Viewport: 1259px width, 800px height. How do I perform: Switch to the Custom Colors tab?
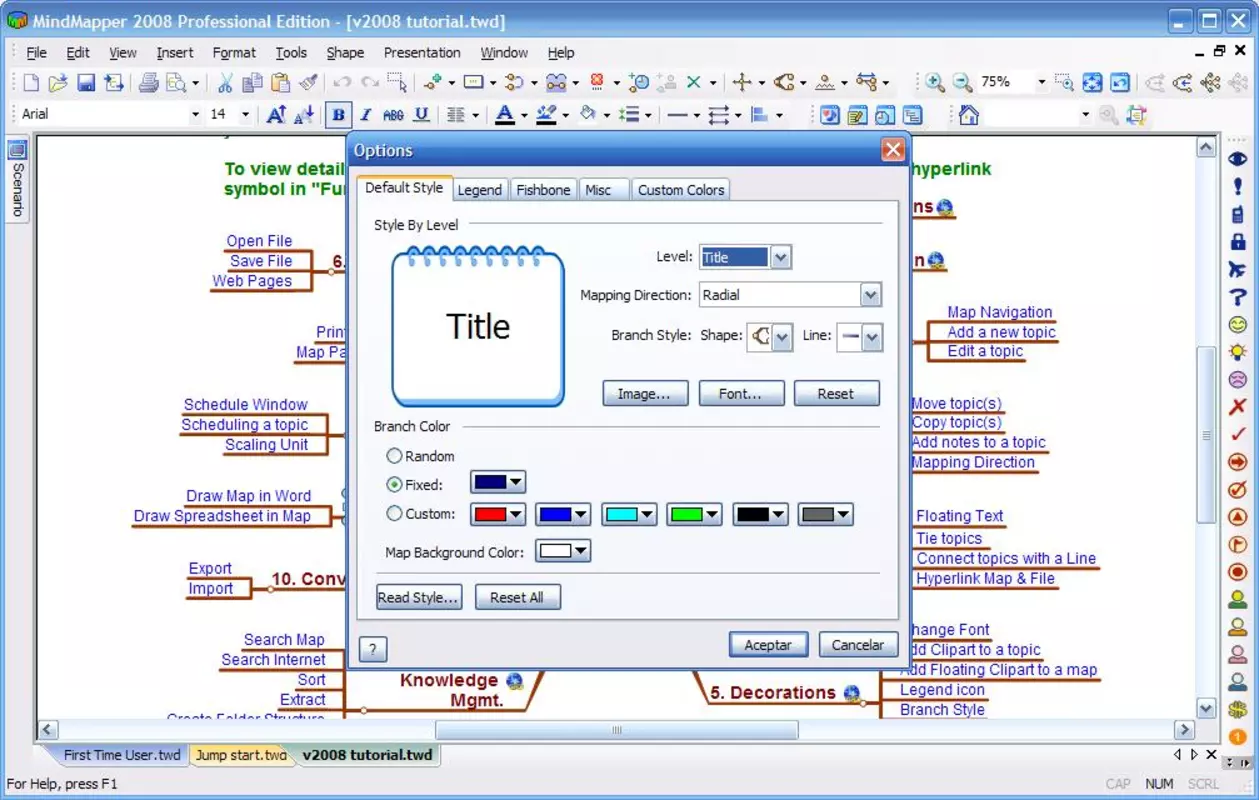click(681, 190)
